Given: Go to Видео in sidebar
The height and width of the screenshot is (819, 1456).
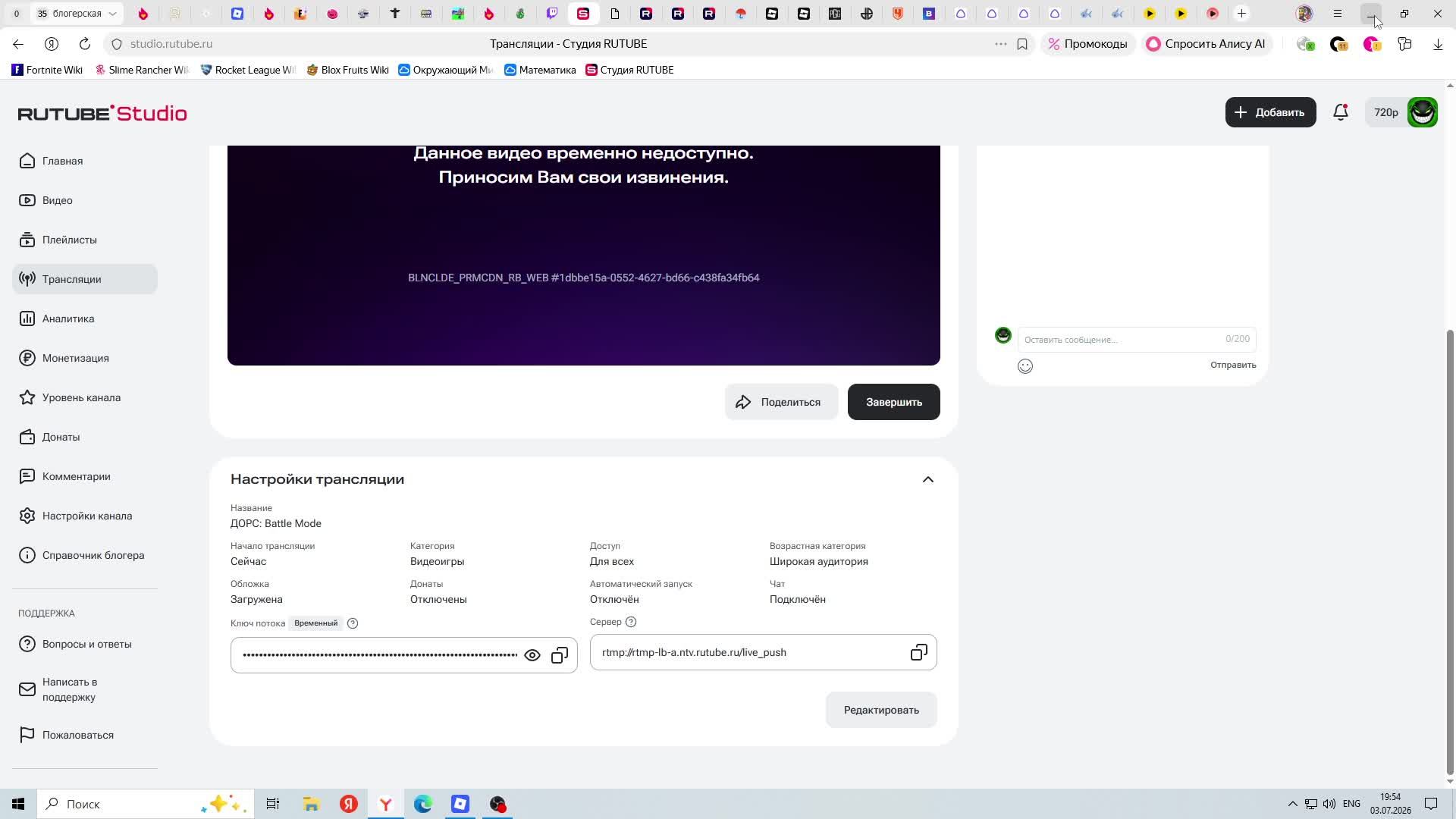Looking at the screenshot, I should point(85,200).
